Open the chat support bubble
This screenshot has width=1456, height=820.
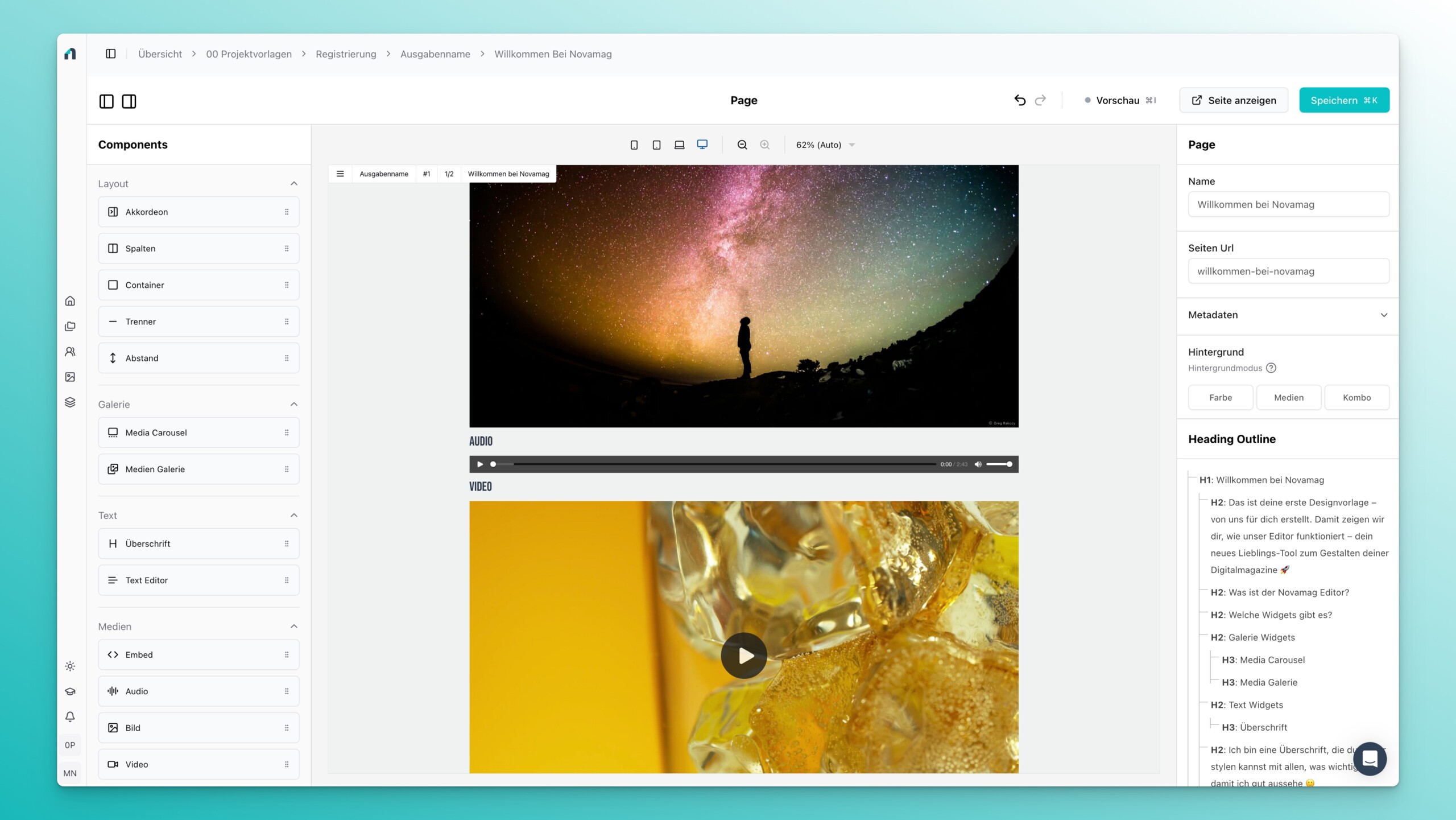pos(1370,759)
